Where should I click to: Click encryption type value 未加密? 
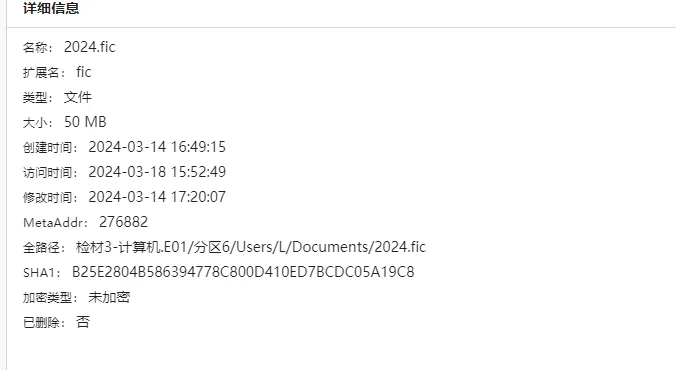click(109, 297)
